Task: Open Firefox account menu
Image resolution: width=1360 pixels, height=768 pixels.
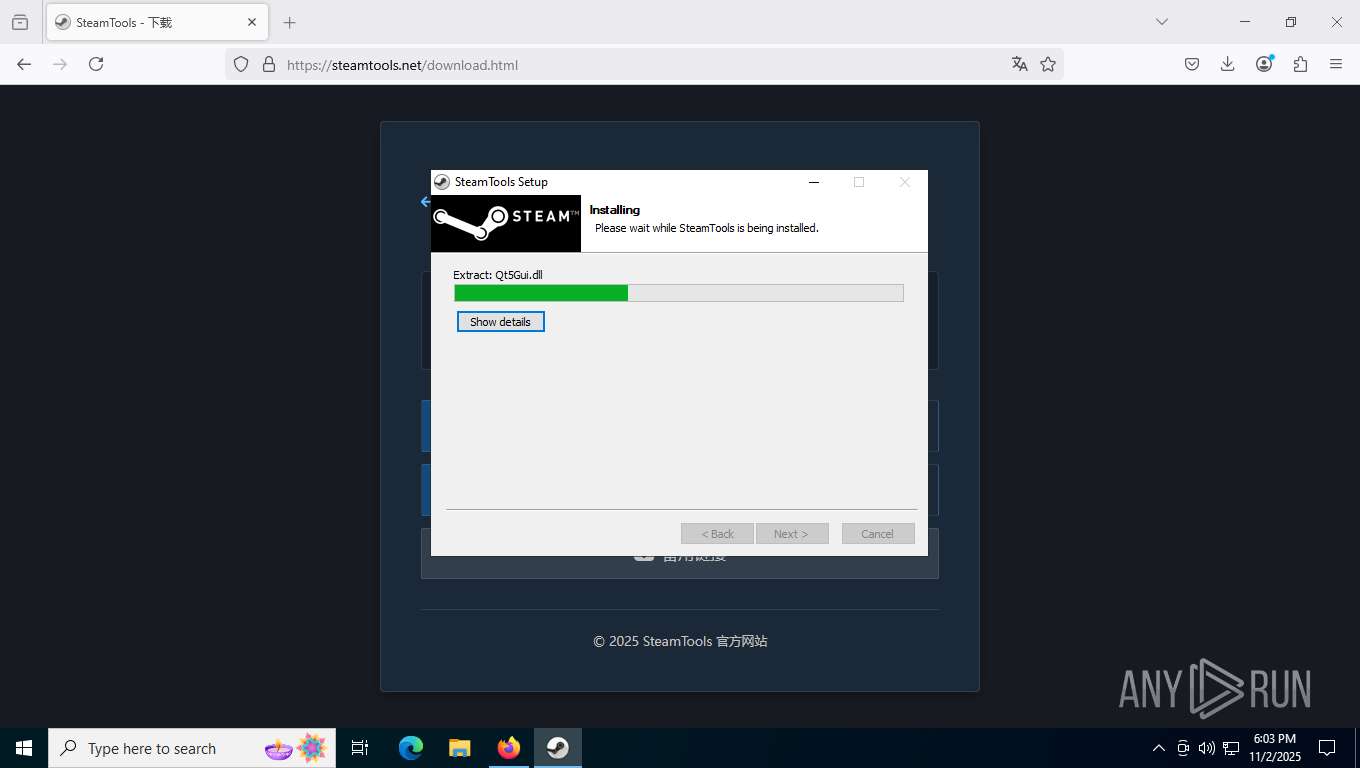Action: [x=1264, y=64]
